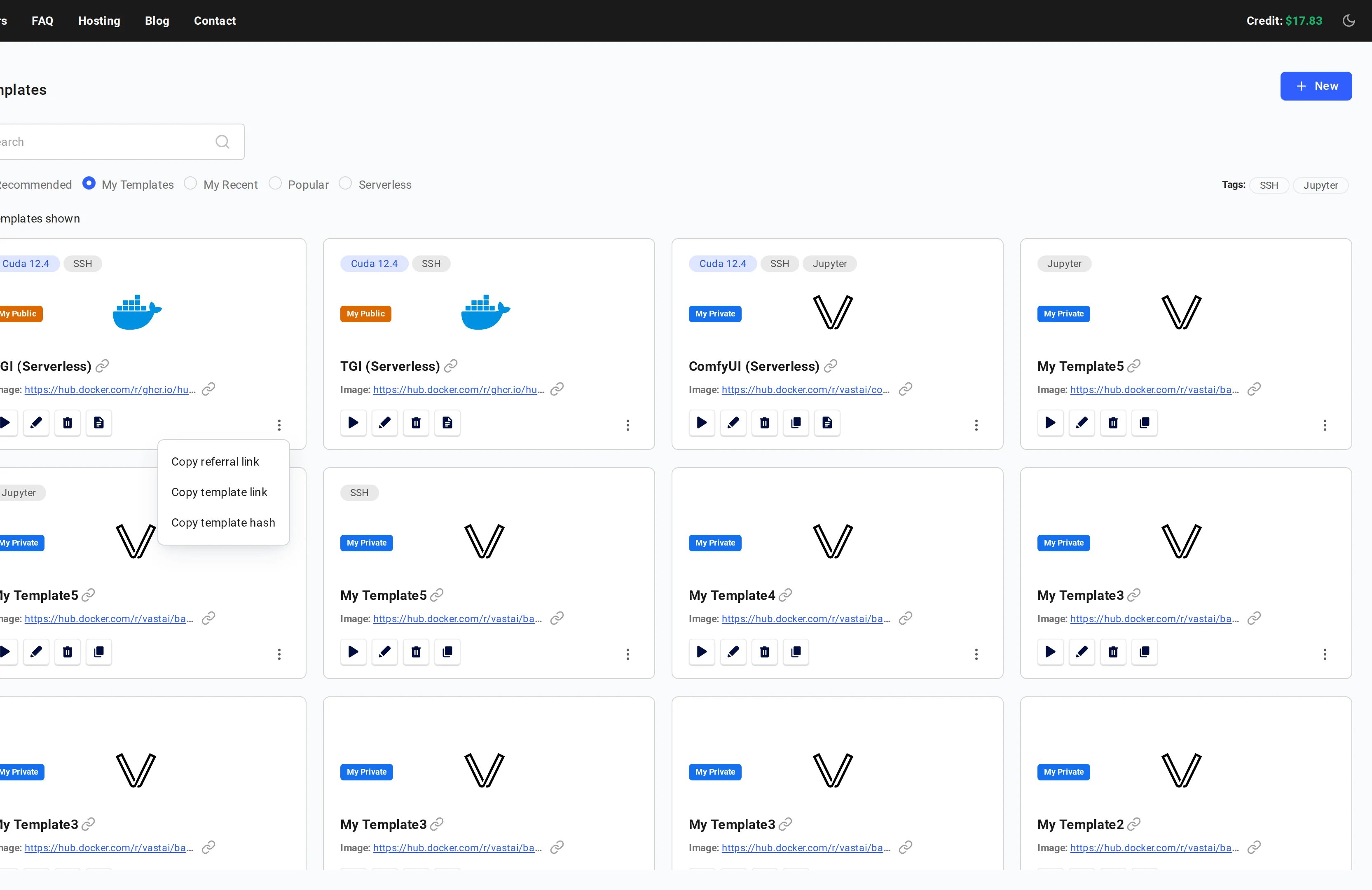Create a template with the New button
1372x890 pixels.
[x=1316, y=86]
